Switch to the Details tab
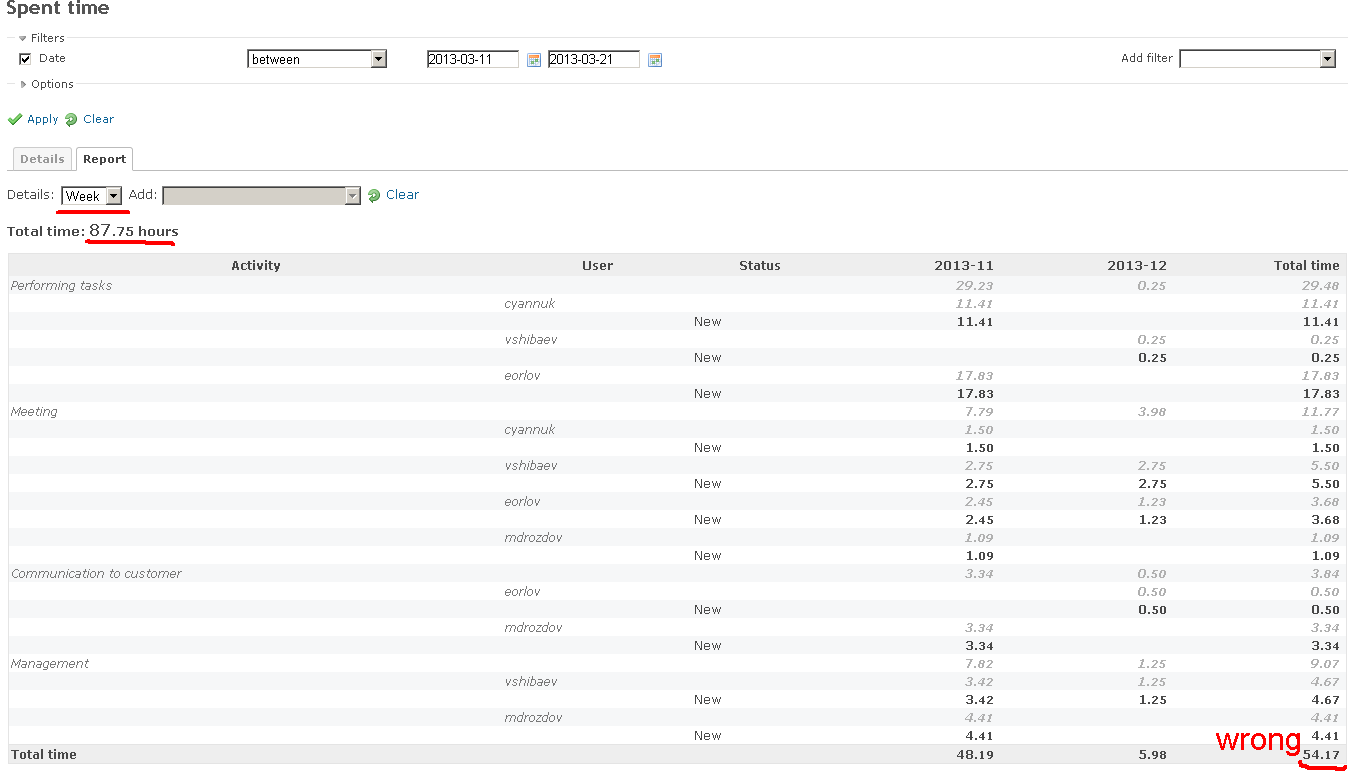 (42, 159)
